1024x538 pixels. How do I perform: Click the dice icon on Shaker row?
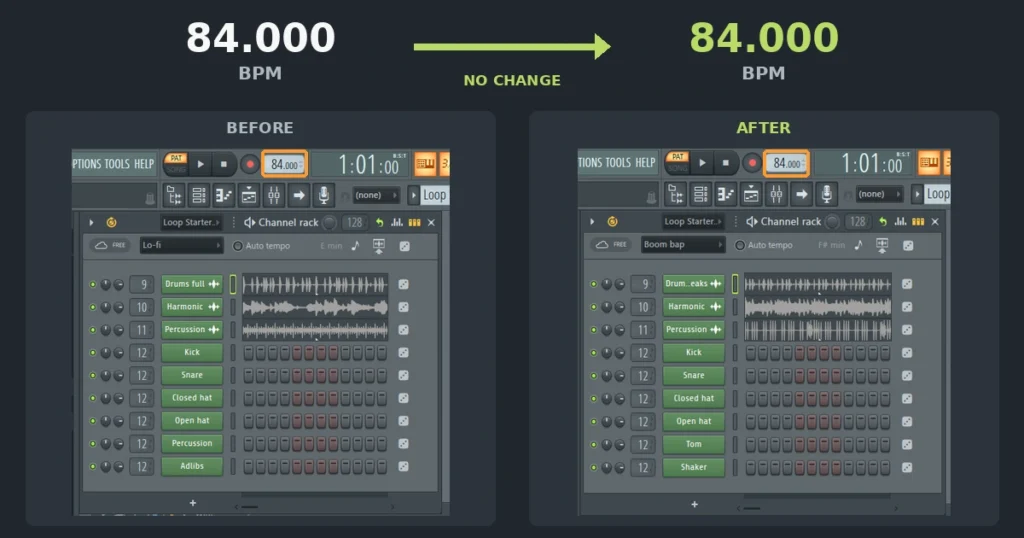pos(907,467)
